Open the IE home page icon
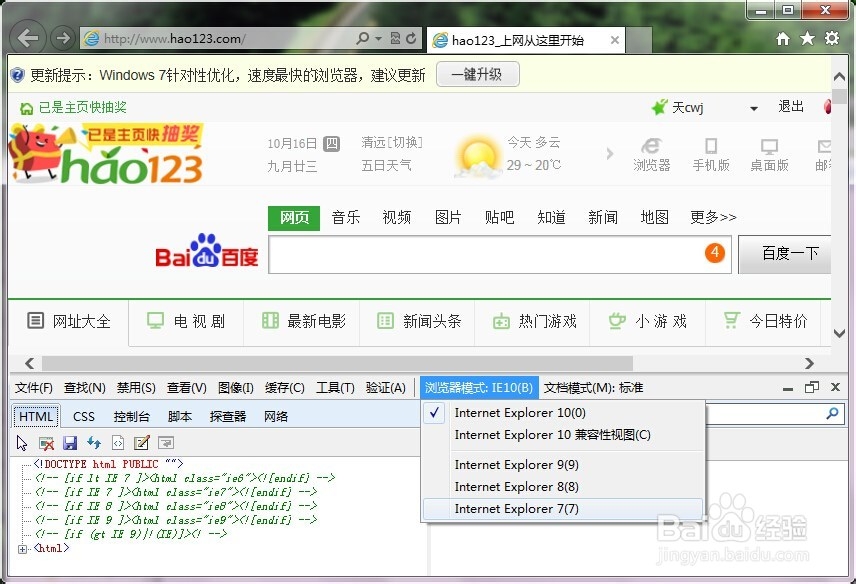Image resolution: width=856 pixels, height=584 pixels. (x=783, y=38)
